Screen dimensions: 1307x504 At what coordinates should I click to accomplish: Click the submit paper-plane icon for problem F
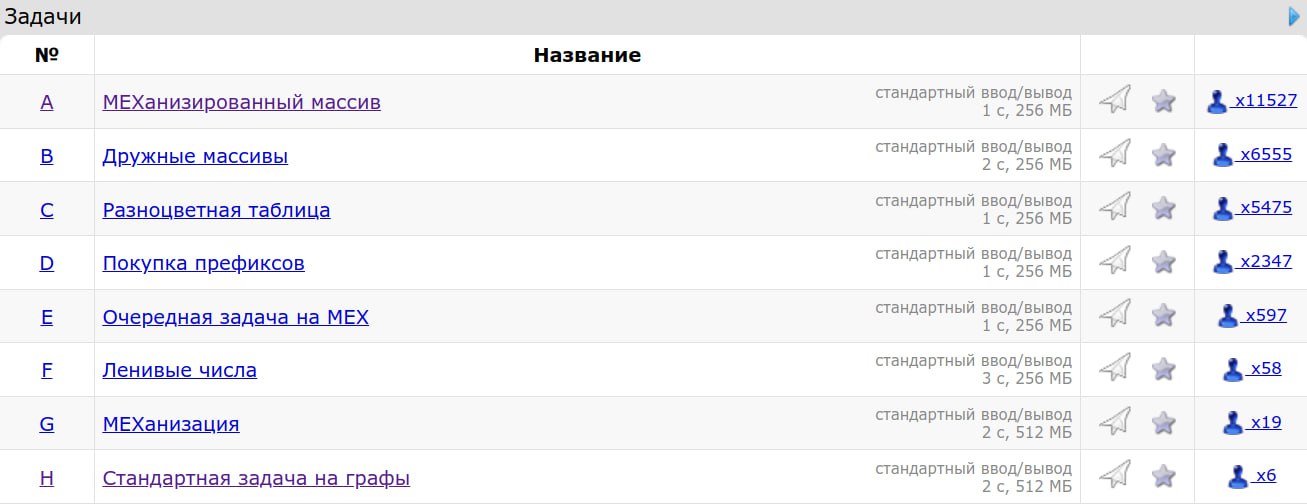(1114, 368)
